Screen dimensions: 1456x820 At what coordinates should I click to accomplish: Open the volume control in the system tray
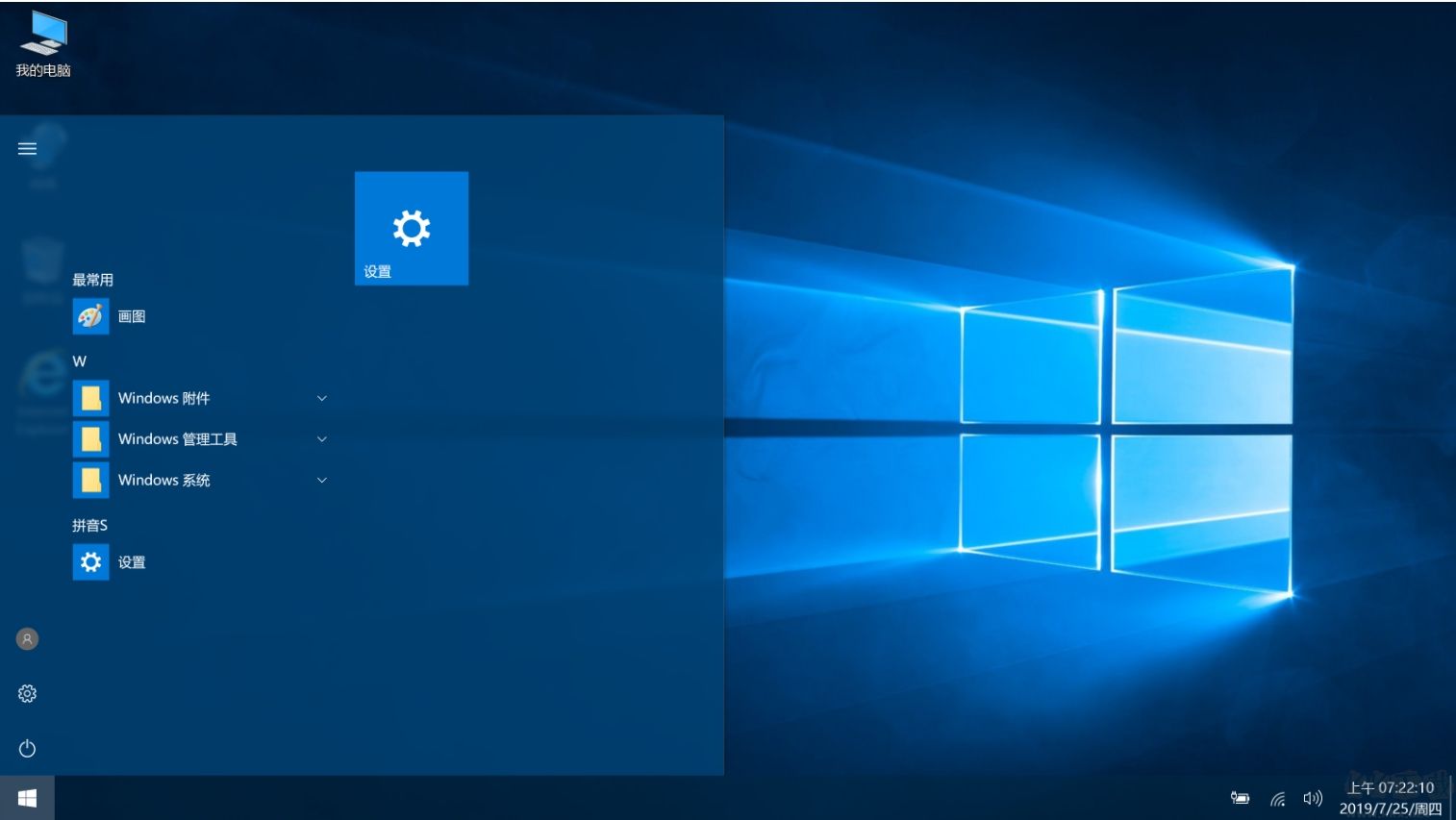1314,798
